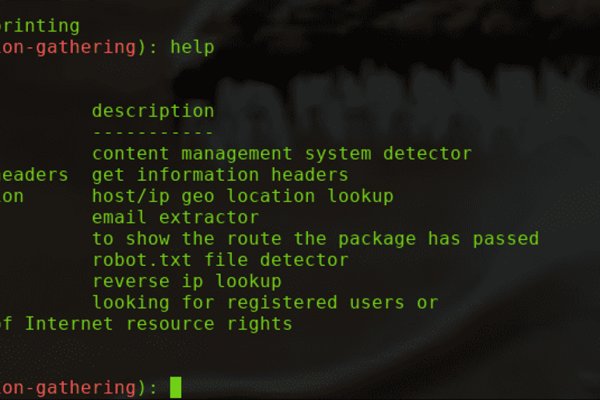Click the cut-off printing text at top
This screenshot has height=400, width=600.
point(40,25)
